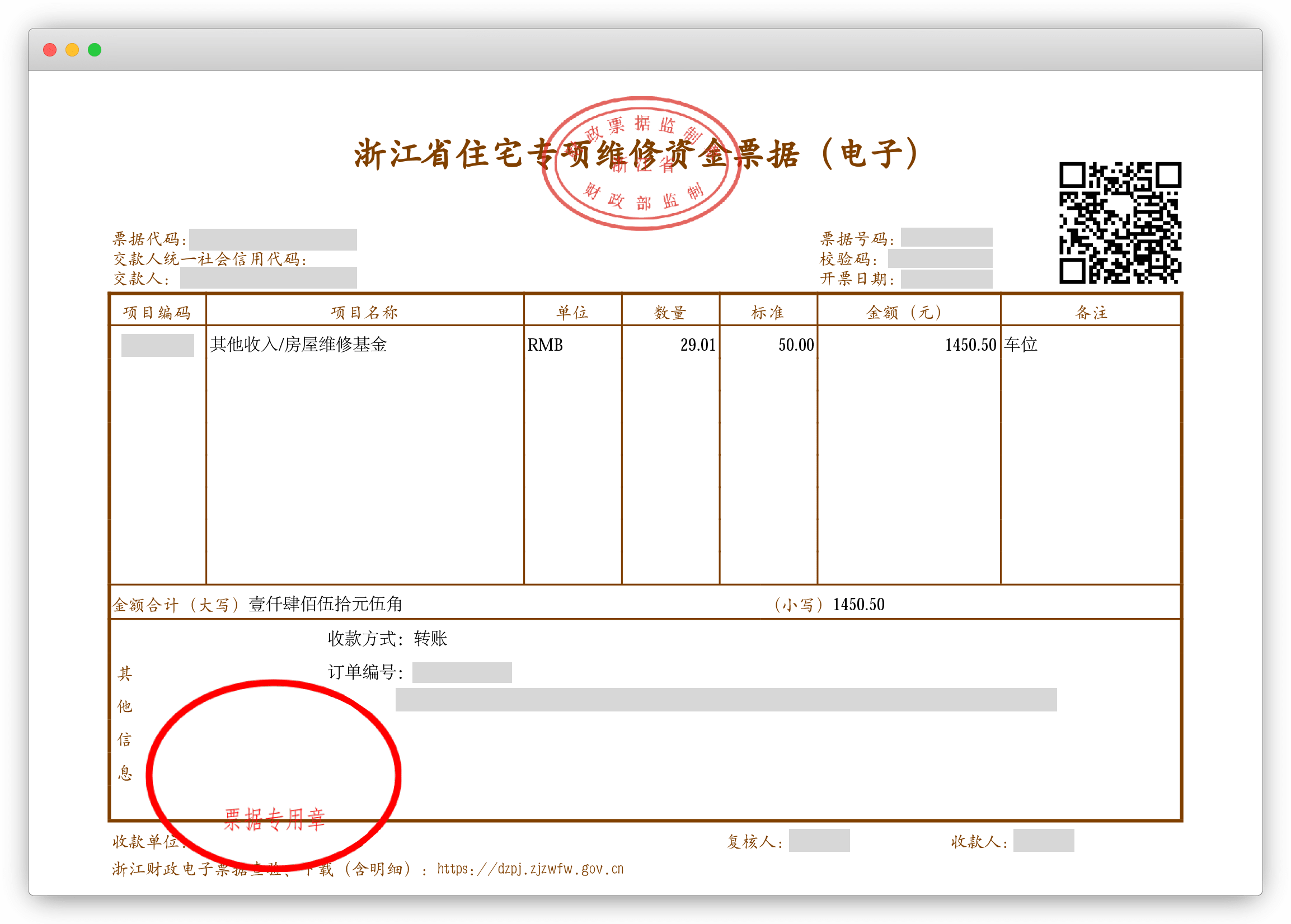Click the 订单编号 value field
The width and height of the screenshot is (1291, 924).
tap(462, 672)
